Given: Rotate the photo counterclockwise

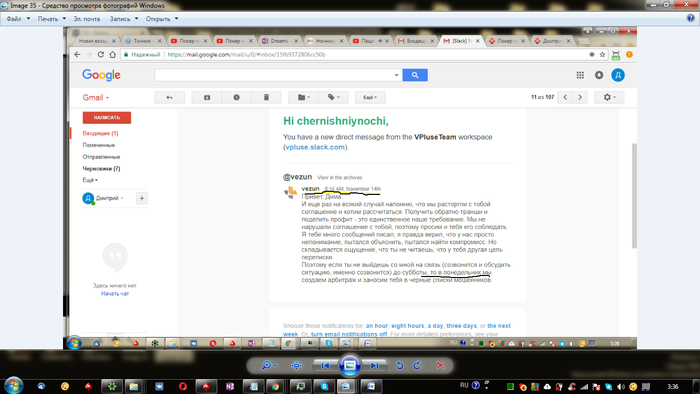Looking at the screenshot, I should (x=400, y=365).
